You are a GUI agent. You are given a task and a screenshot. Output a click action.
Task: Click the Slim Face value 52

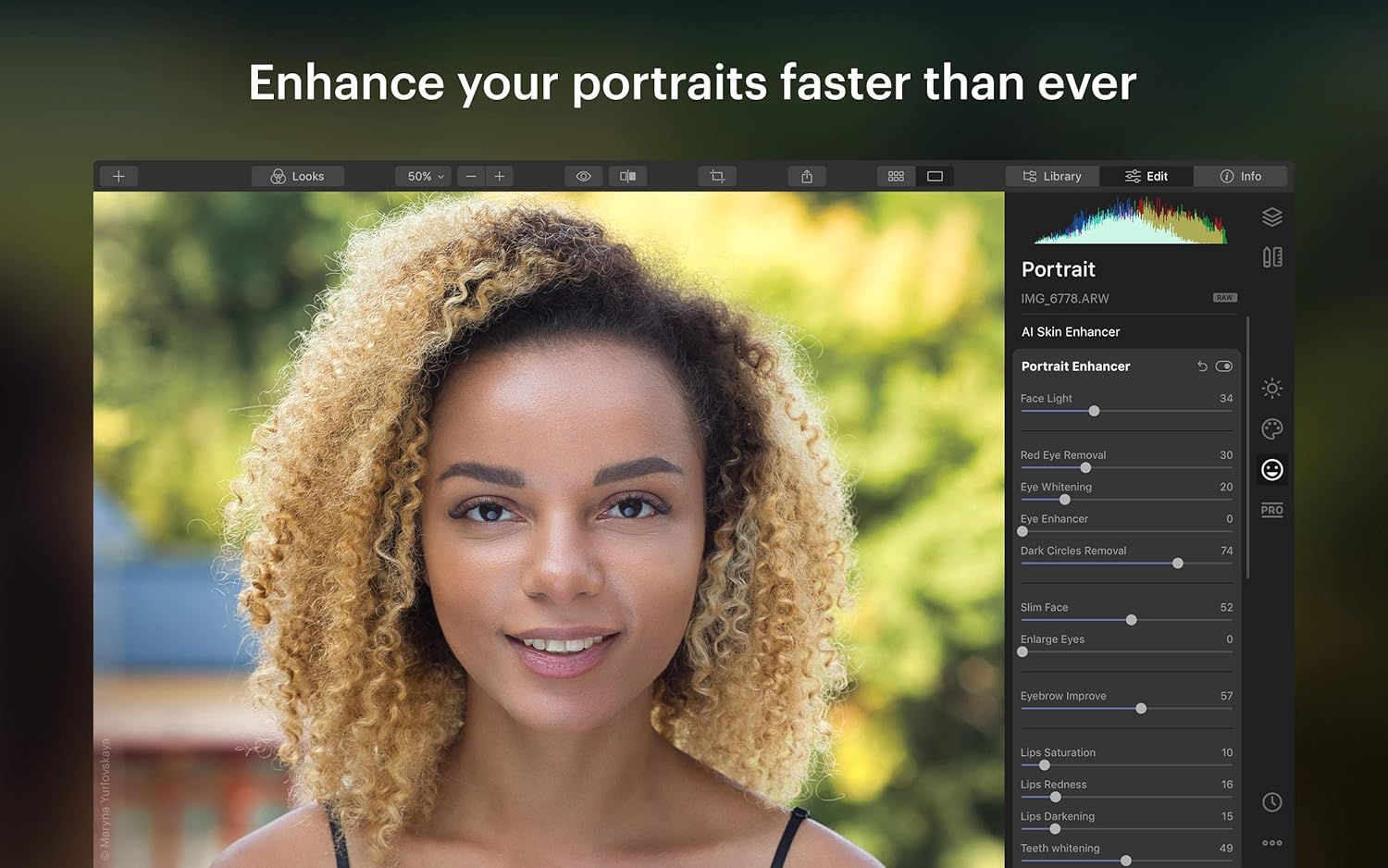tap(1226, 608)
